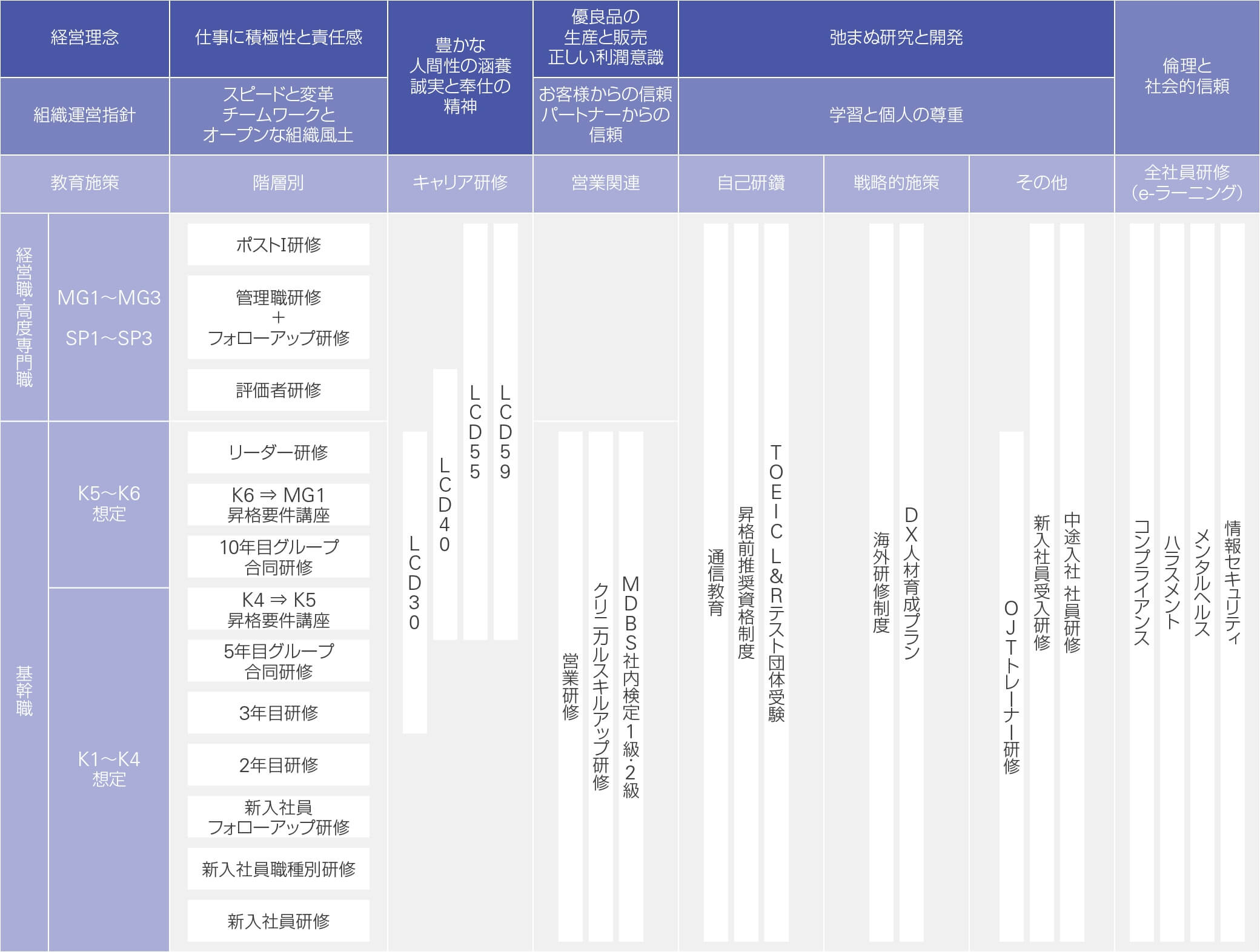Click the 基幹職 row label
Viewport: 1260px width, 952px height.
coord(24,687)
